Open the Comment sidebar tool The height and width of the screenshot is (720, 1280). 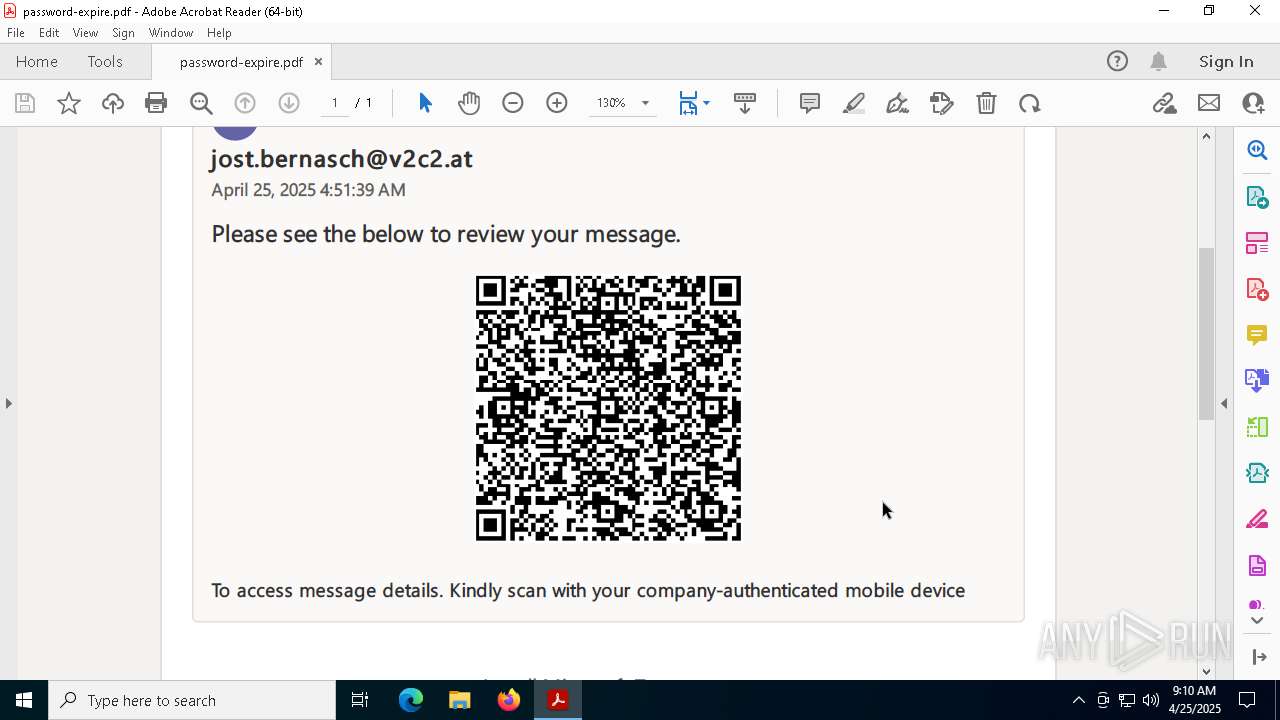(x=1257, y=335)
